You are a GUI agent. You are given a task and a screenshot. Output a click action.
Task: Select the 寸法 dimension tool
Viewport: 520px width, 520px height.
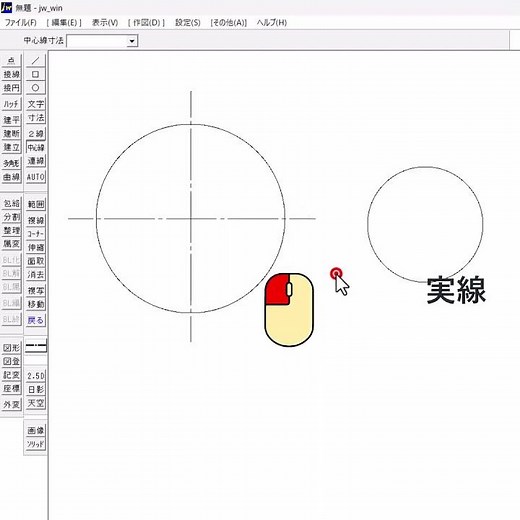[x=36, y=118]
